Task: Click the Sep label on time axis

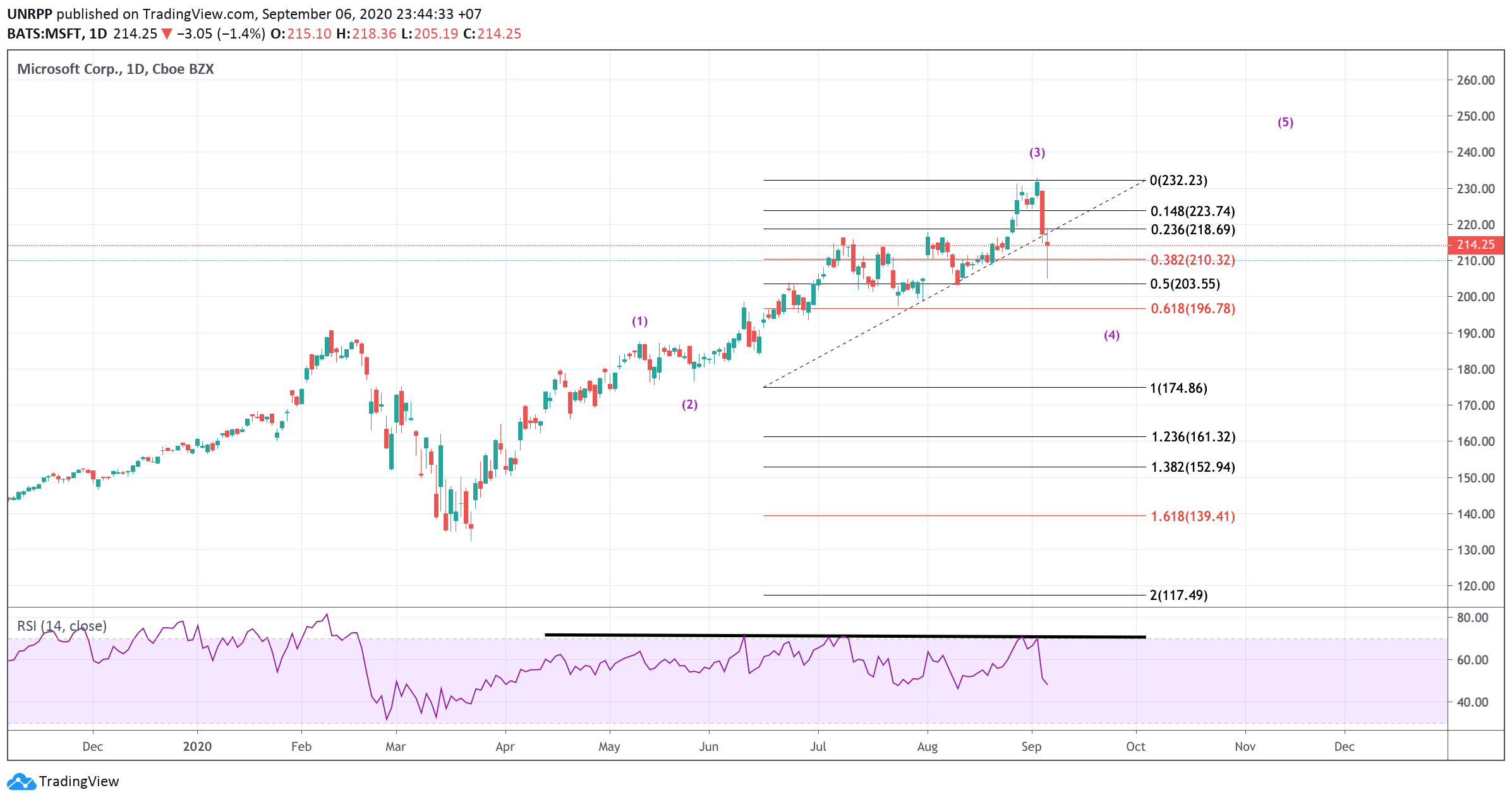Action: pyautogui.click(x=1032, y=746)
